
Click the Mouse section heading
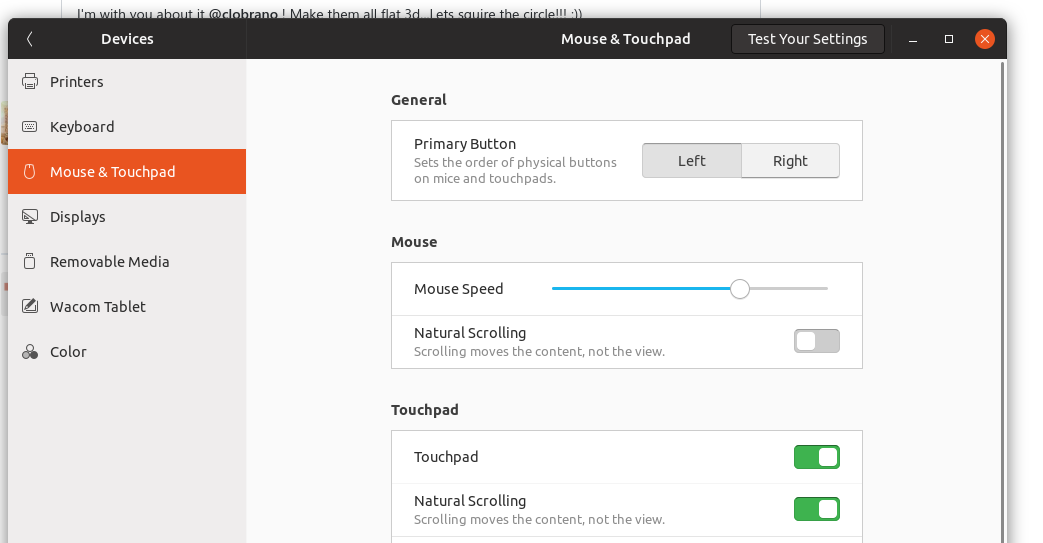(414, 242)
